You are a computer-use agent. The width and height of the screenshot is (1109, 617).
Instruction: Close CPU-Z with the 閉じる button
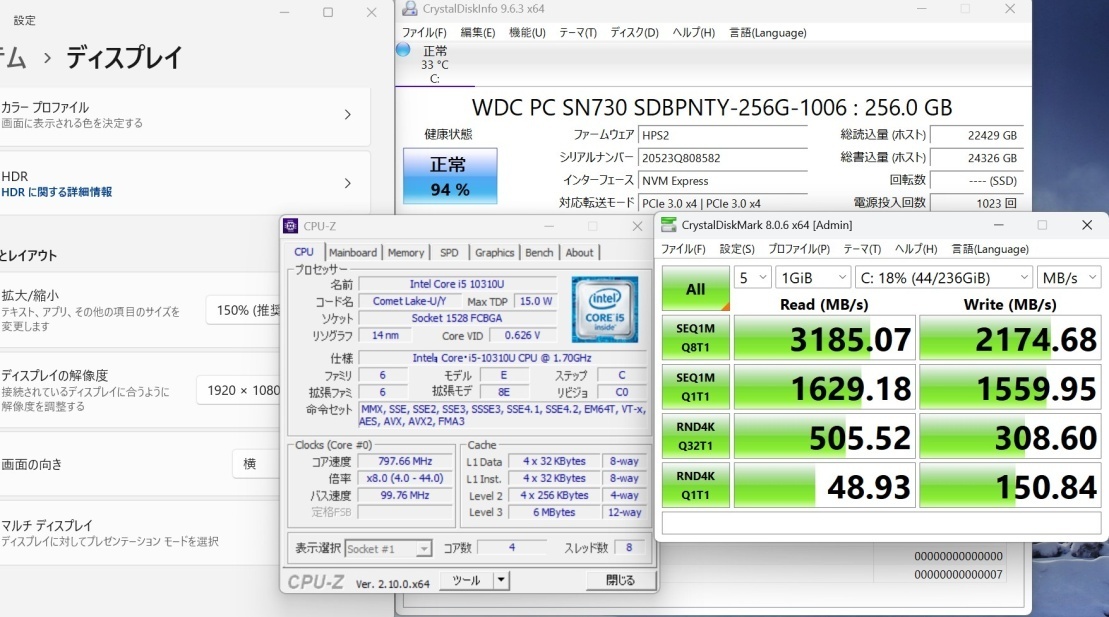pos(620,580)
